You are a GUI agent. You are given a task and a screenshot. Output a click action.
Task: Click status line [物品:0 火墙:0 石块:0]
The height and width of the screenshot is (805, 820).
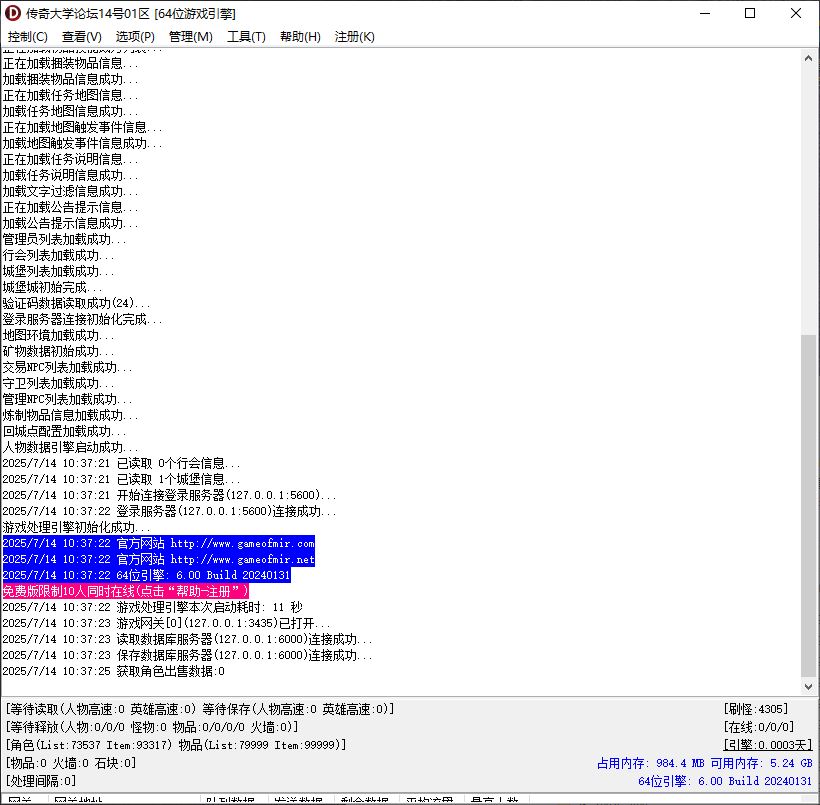[71, 763]
